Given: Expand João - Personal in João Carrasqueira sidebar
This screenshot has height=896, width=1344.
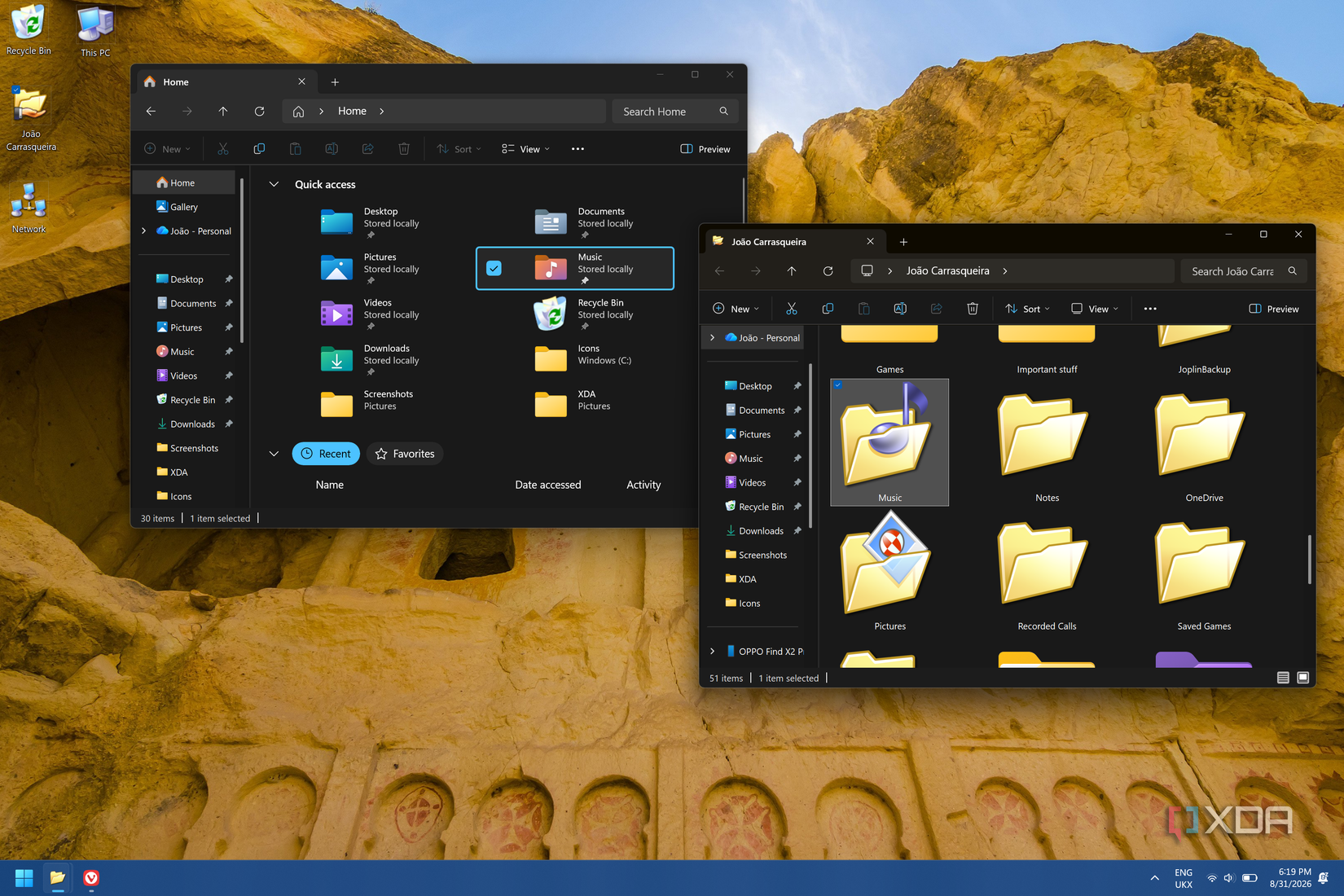Looking at the screenshot, I should point(713,338).
